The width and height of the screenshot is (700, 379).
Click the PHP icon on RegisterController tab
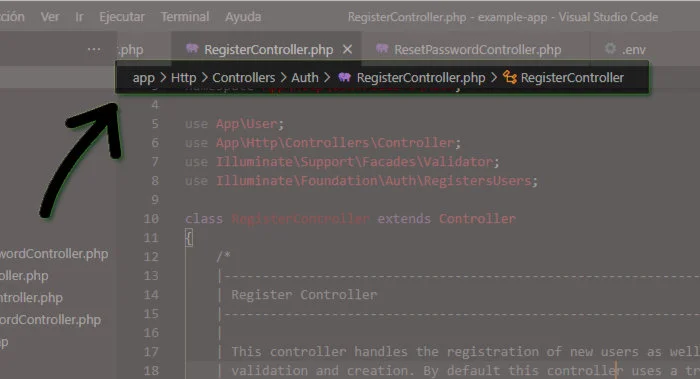[192, 48]
